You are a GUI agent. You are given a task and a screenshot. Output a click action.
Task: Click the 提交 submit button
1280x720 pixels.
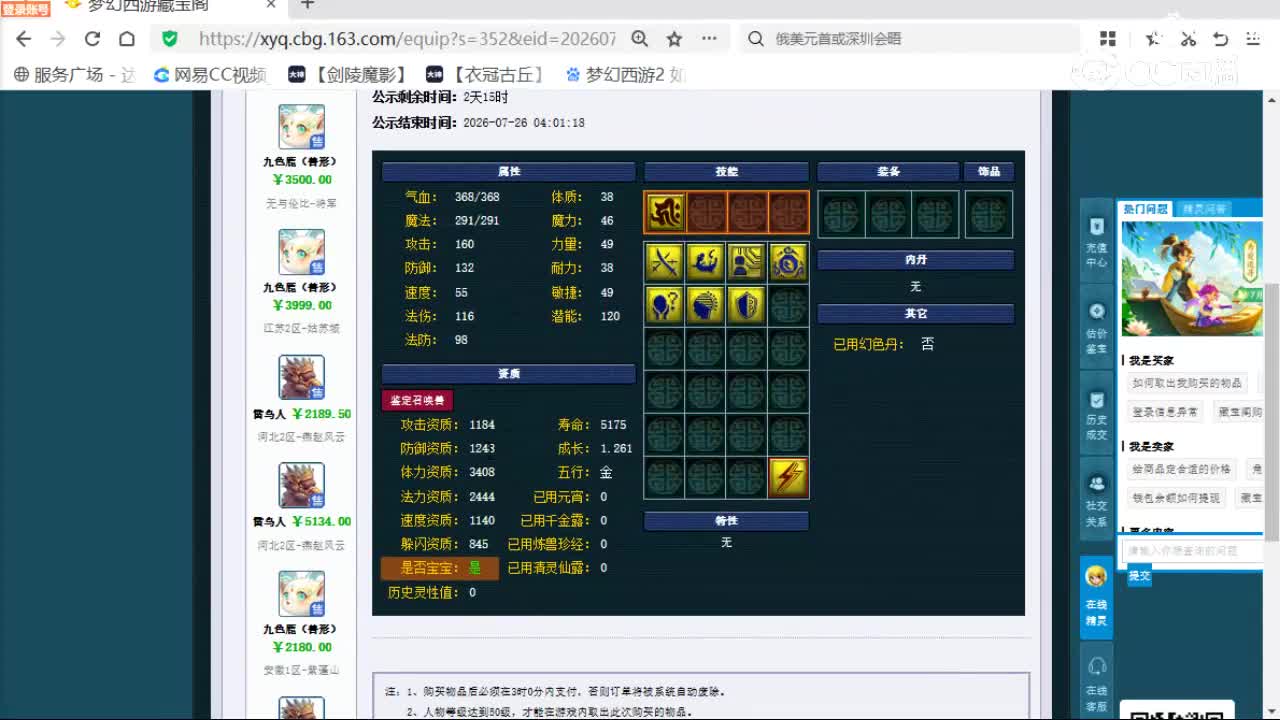1139,576
